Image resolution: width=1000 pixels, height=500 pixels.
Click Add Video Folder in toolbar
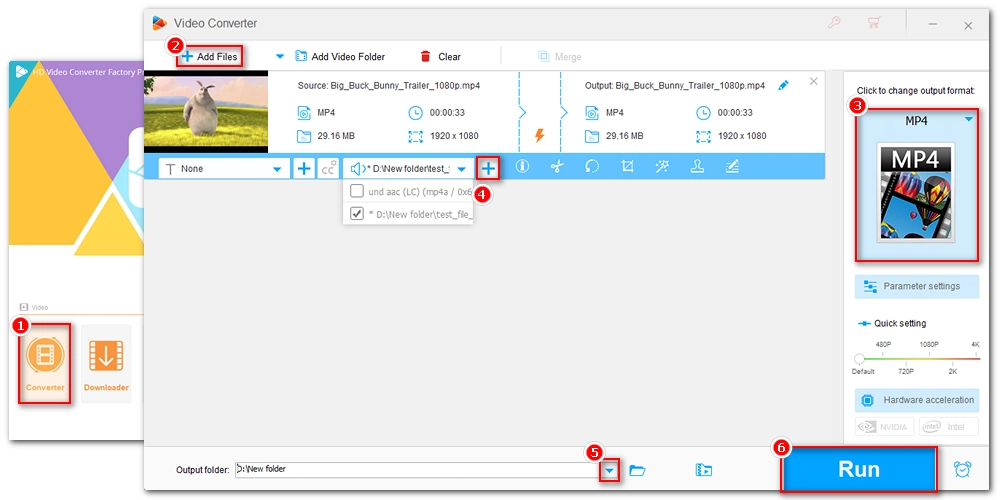(339, 57)
